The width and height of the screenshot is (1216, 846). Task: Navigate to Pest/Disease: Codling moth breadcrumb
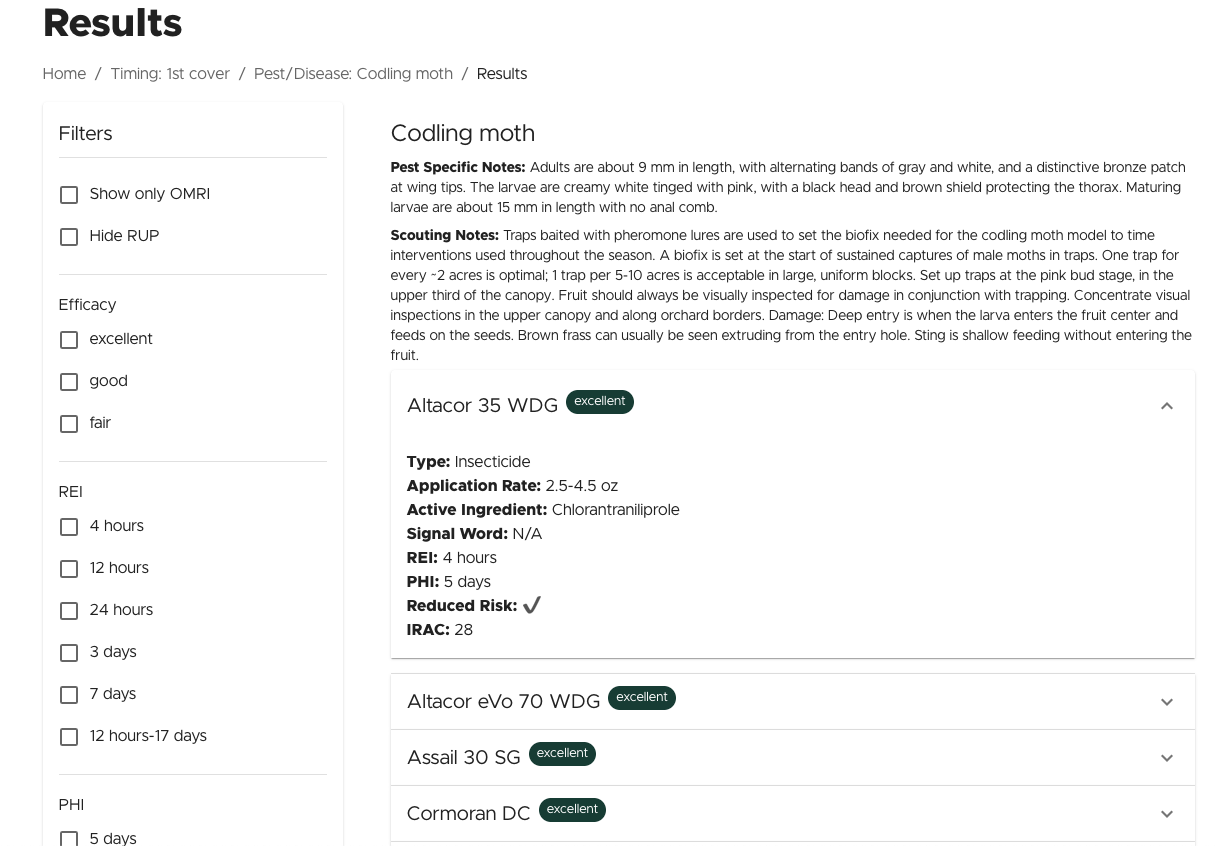coord(353,74)
